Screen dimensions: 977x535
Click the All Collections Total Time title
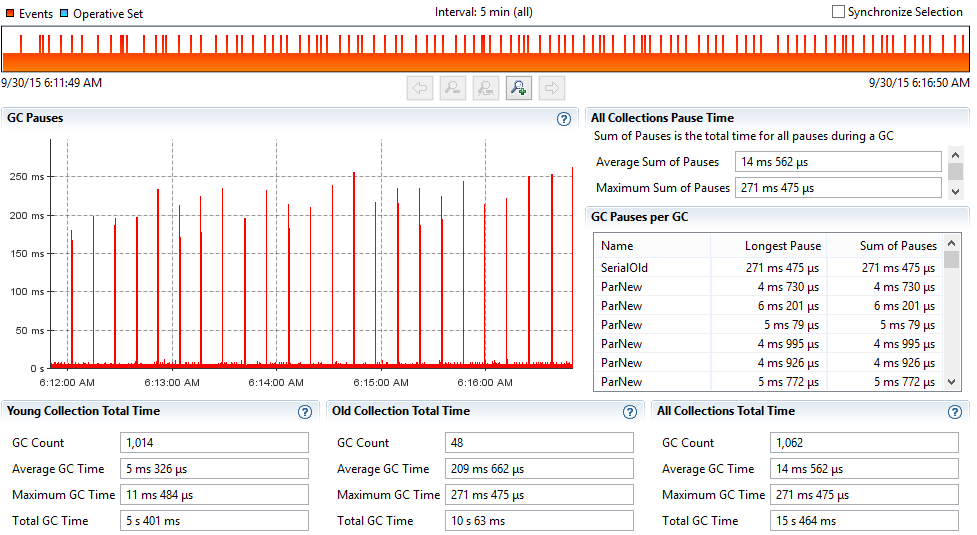pos(726,411)
